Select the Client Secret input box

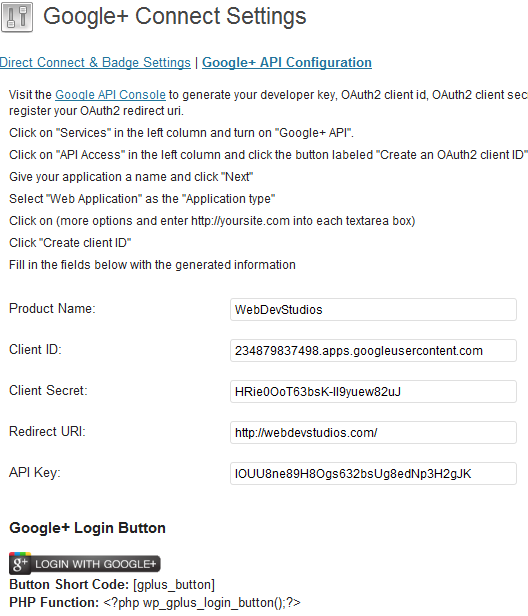[x=373, y=391]
